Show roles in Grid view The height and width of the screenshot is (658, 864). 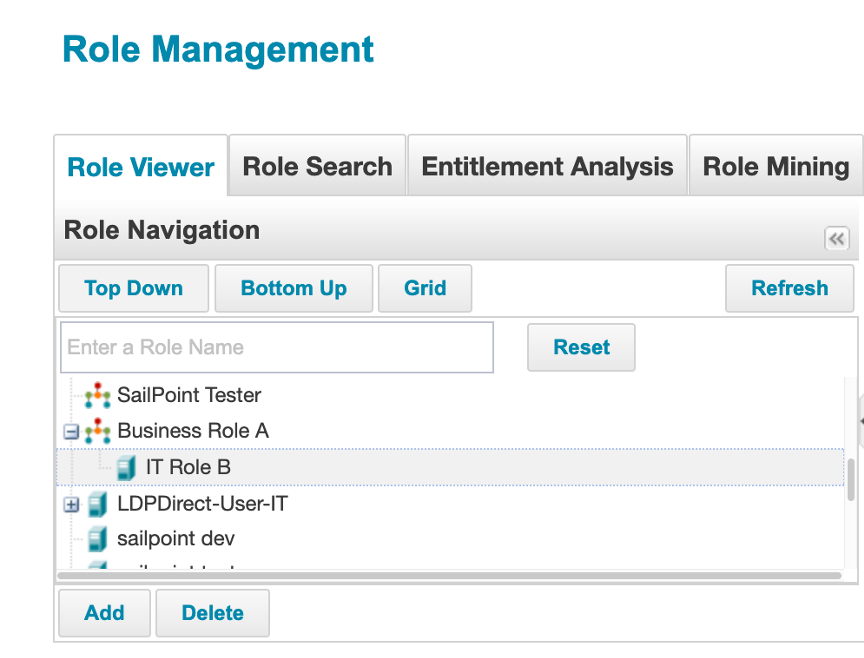tap(425, 289)
